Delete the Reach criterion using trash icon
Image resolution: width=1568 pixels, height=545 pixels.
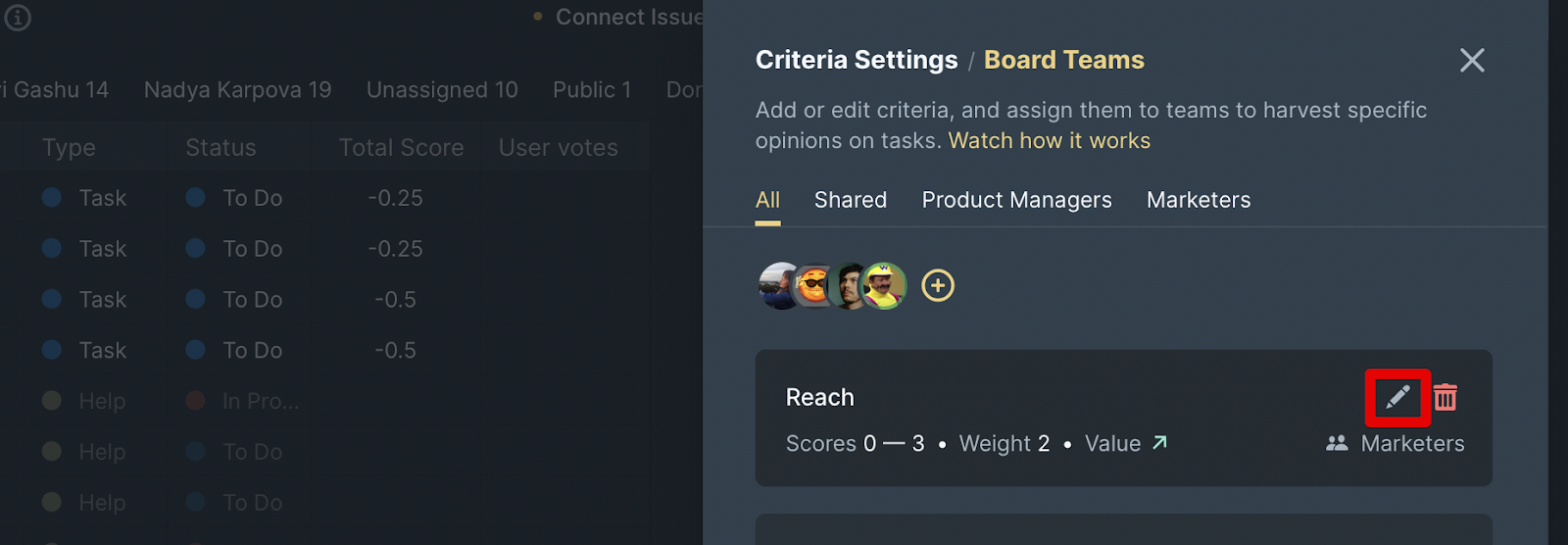click(x=1445, y=397)
